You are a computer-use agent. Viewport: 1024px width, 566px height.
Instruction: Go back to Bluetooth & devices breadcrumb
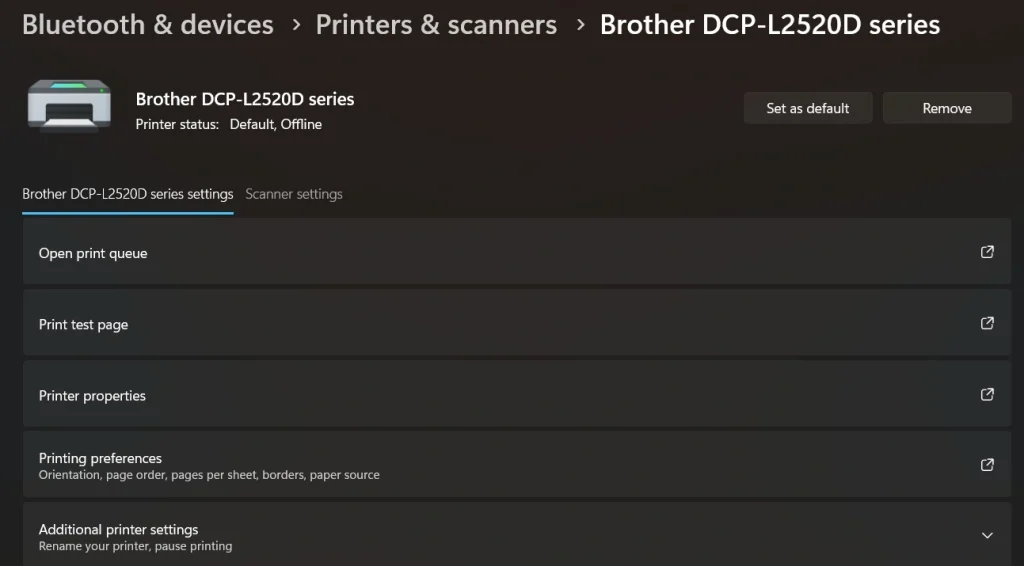click(x=148, y=25)
